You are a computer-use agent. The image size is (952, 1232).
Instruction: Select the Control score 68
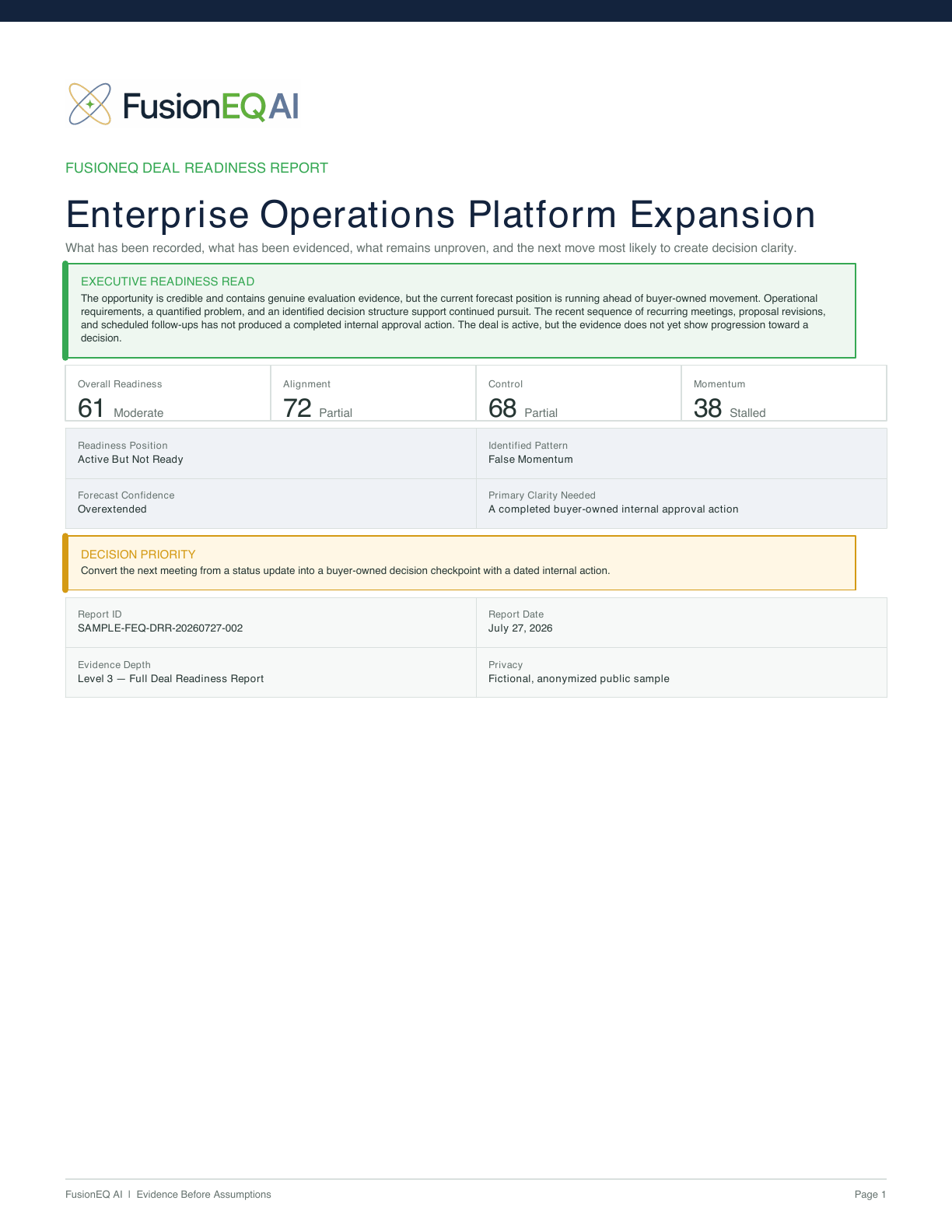pos(502,408)
